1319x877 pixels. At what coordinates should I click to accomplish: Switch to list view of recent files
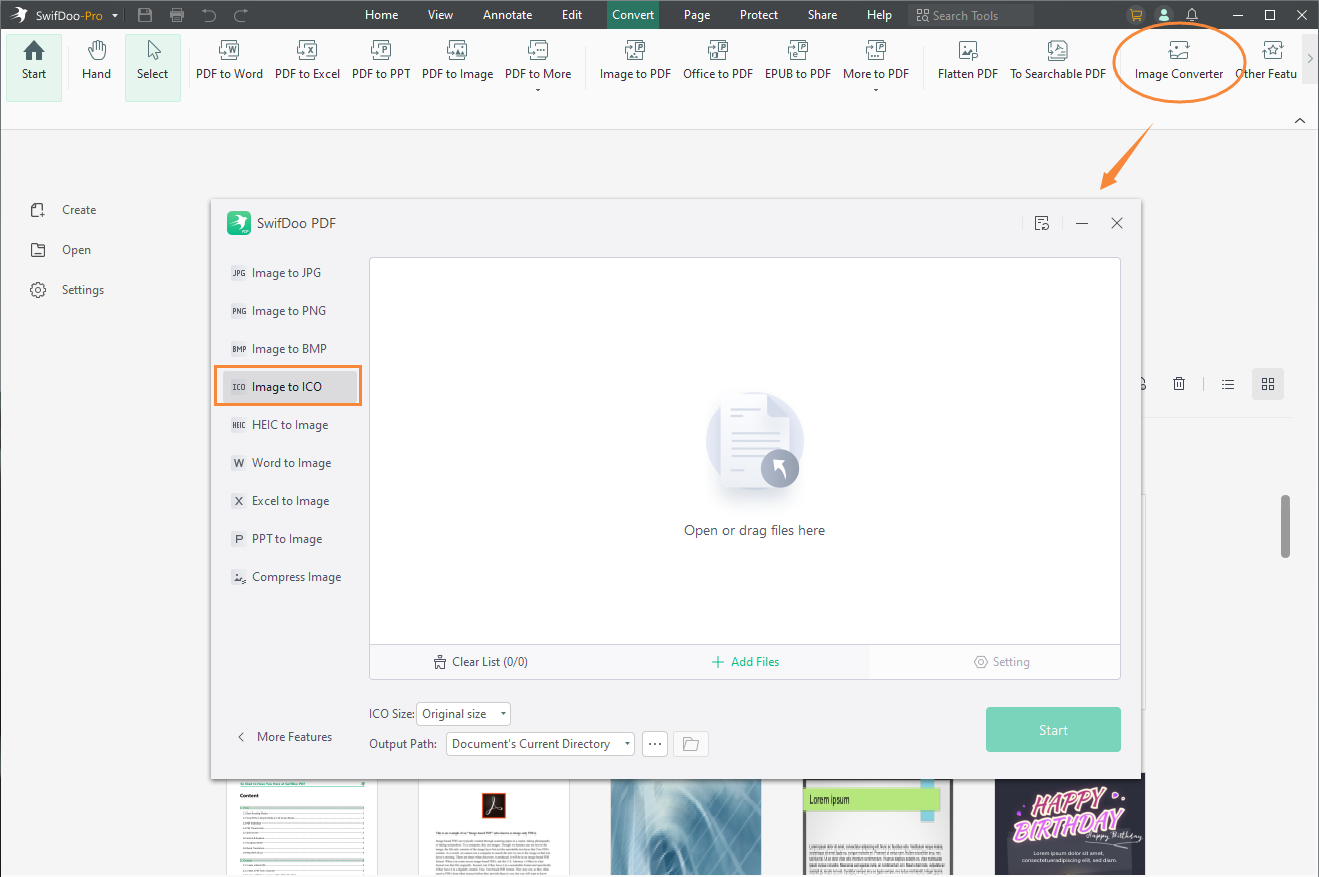(x=1228, y=384)
